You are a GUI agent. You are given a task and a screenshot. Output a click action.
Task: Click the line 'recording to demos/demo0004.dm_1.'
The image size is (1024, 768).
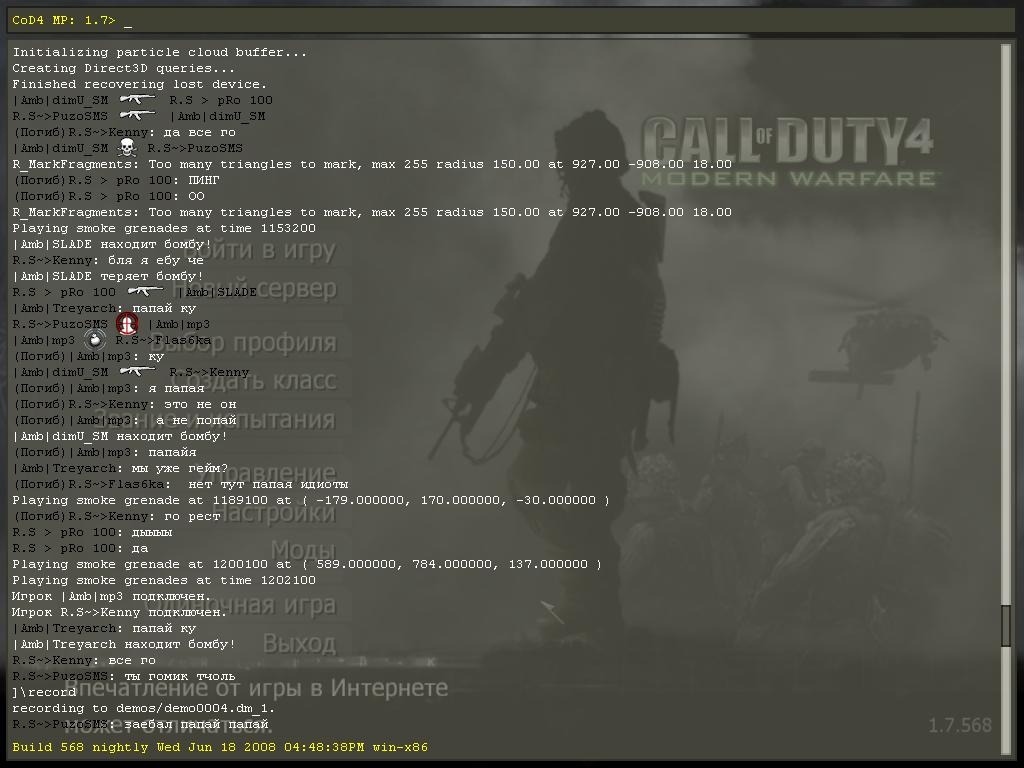144,708
